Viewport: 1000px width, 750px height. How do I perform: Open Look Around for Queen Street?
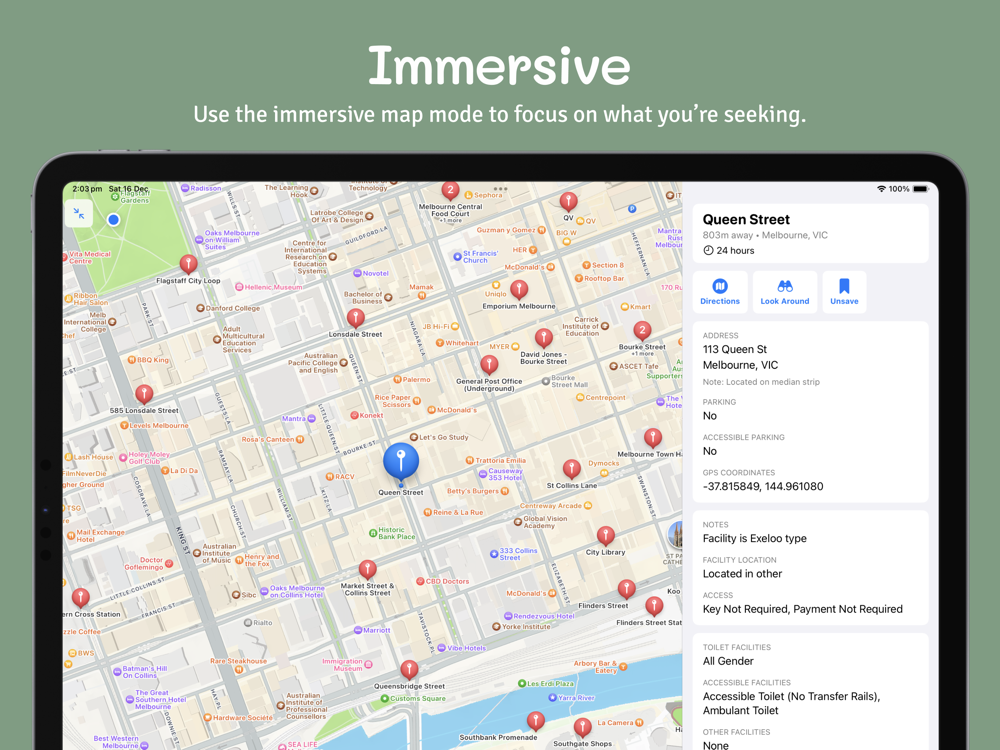click(784, 292)
